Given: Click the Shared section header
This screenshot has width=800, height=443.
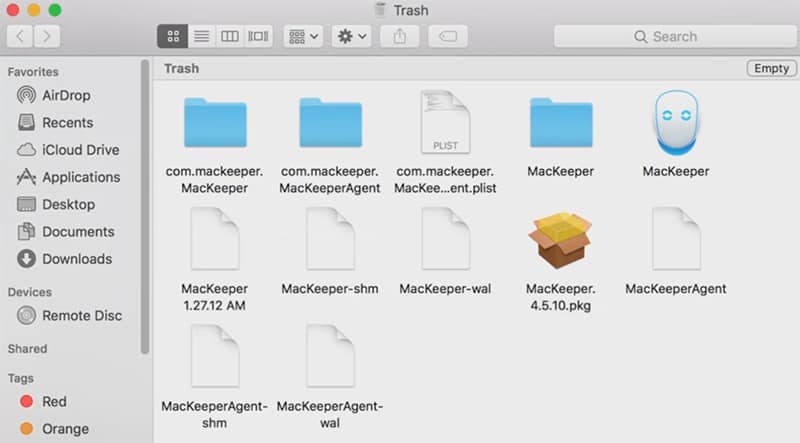Looking at the screenshot, I should [x=28, y=349].
